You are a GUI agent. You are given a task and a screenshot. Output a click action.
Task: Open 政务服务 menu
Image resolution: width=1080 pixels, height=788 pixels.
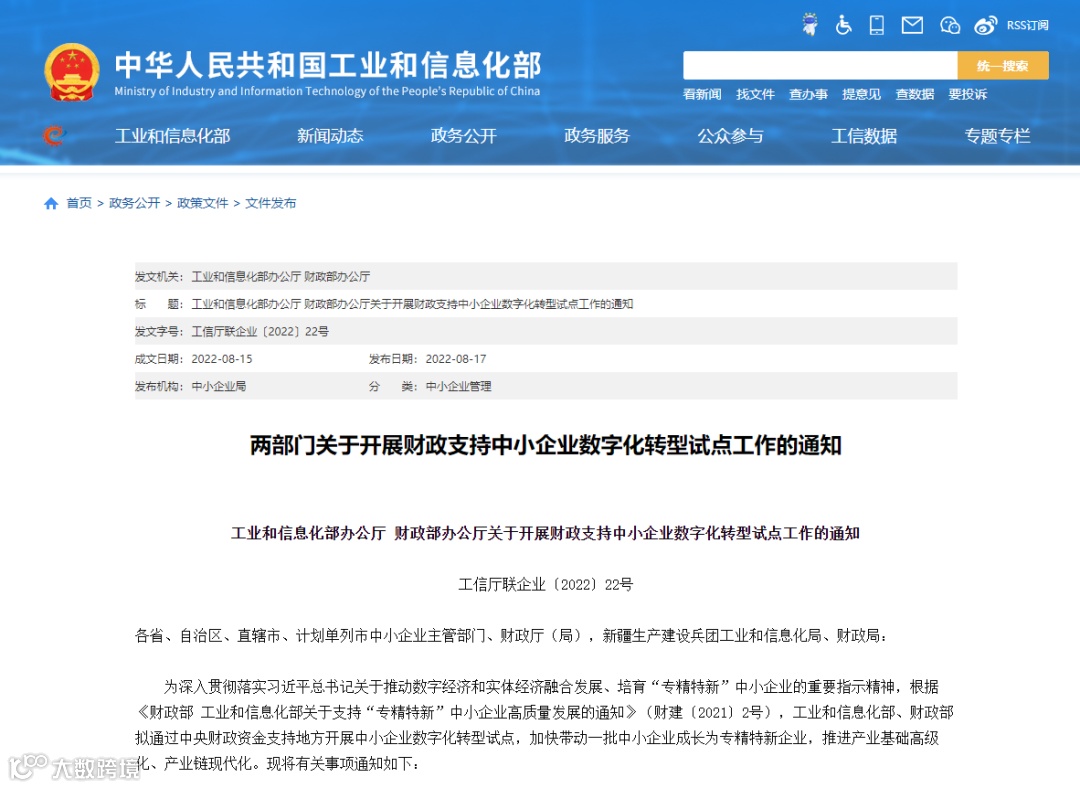597,136
